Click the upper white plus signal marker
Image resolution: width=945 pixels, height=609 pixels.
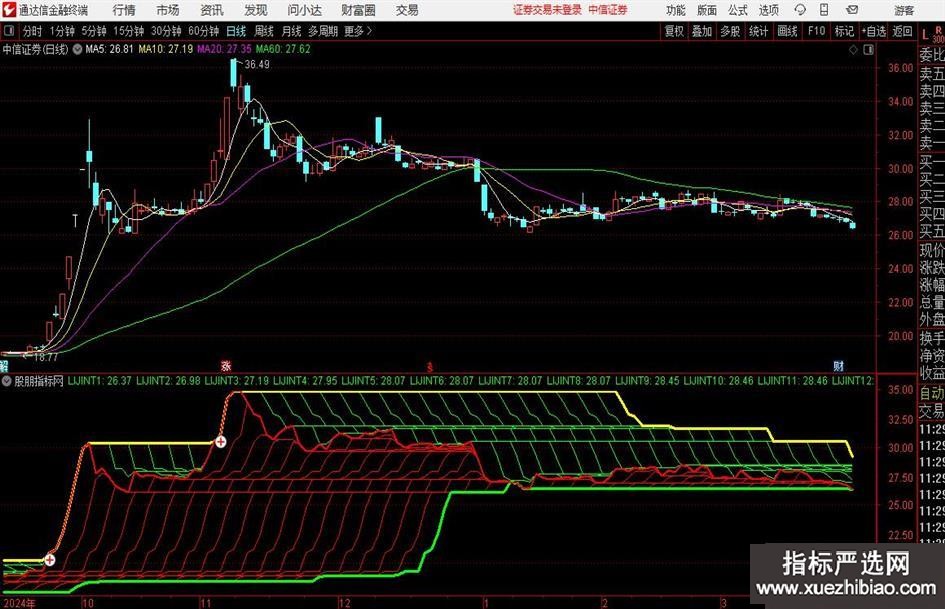tap(221, 442)
